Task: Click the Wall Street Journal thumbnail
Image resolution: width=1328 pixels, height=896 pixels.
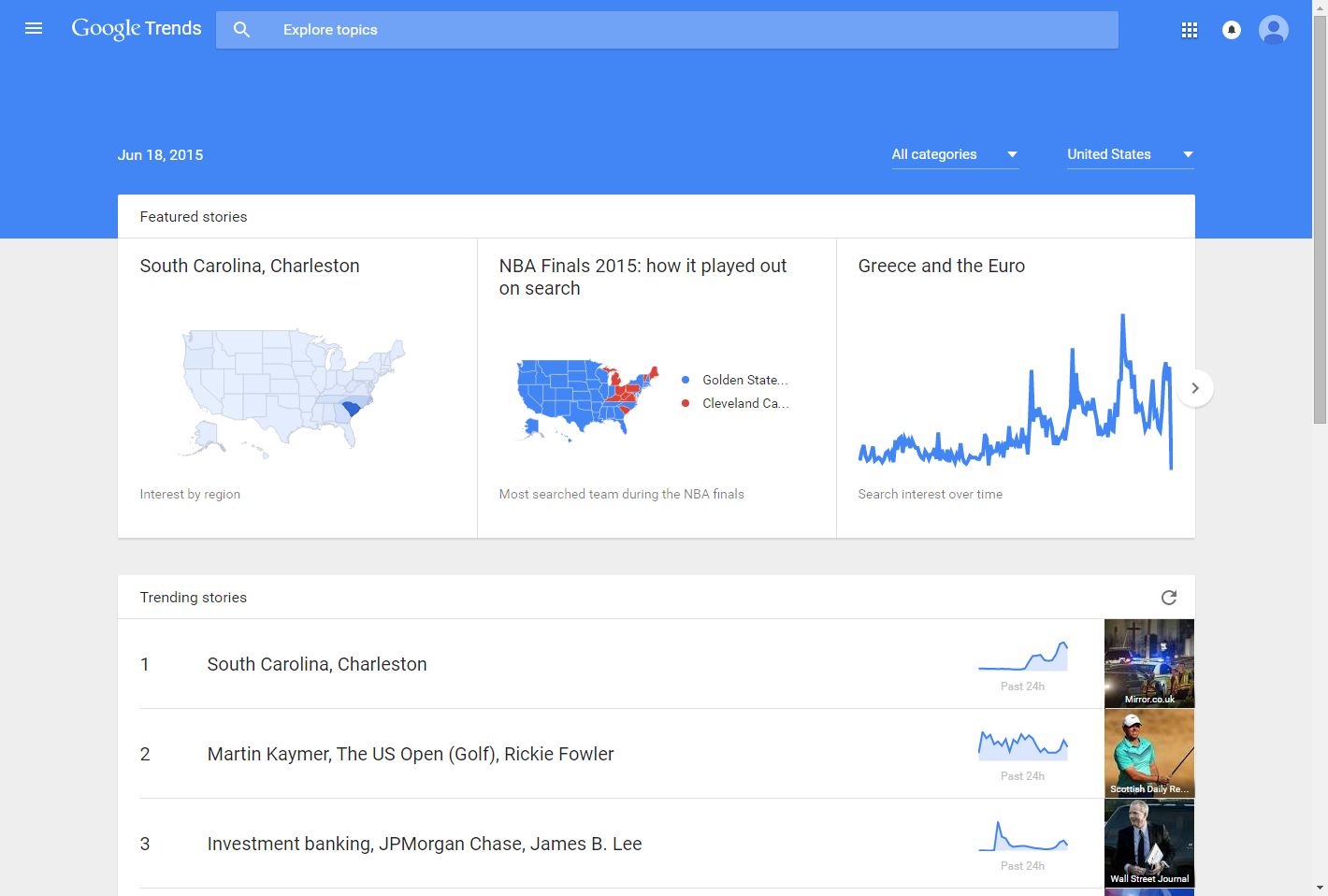Action: (x=1148, y=843)
